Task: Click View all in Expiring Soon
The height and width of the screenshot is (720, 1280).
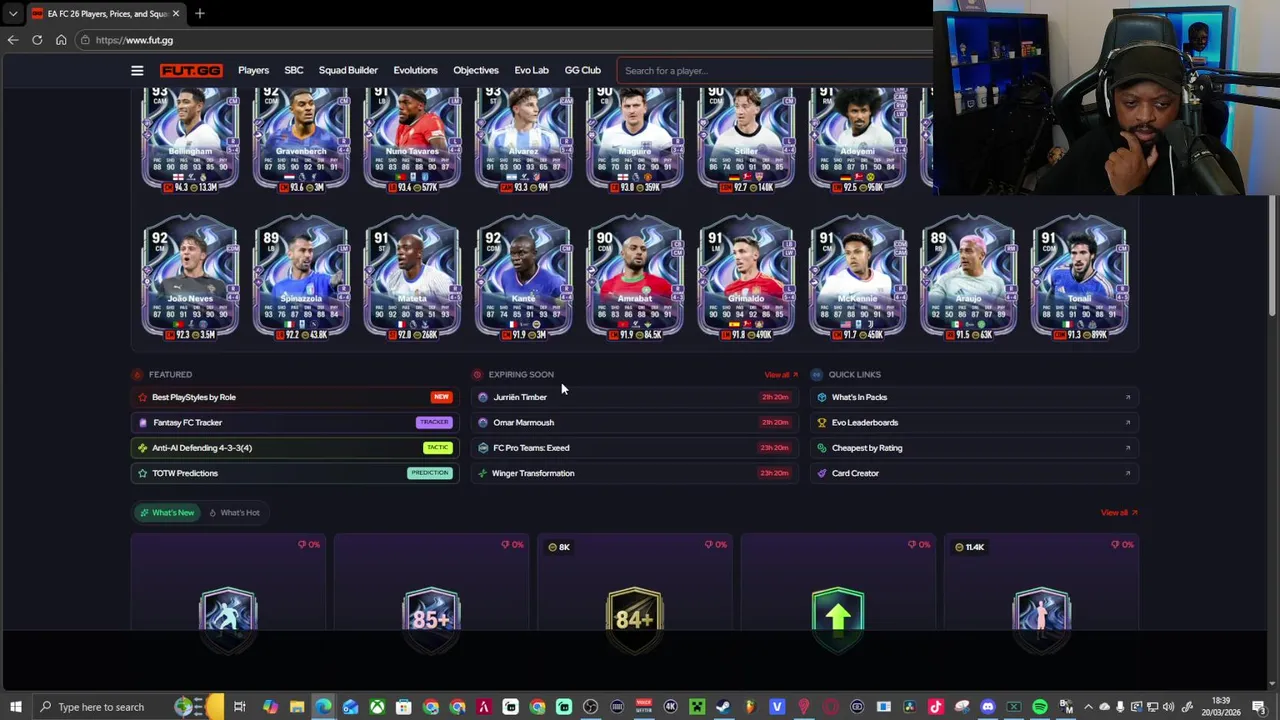Action: tap(781, 375)
